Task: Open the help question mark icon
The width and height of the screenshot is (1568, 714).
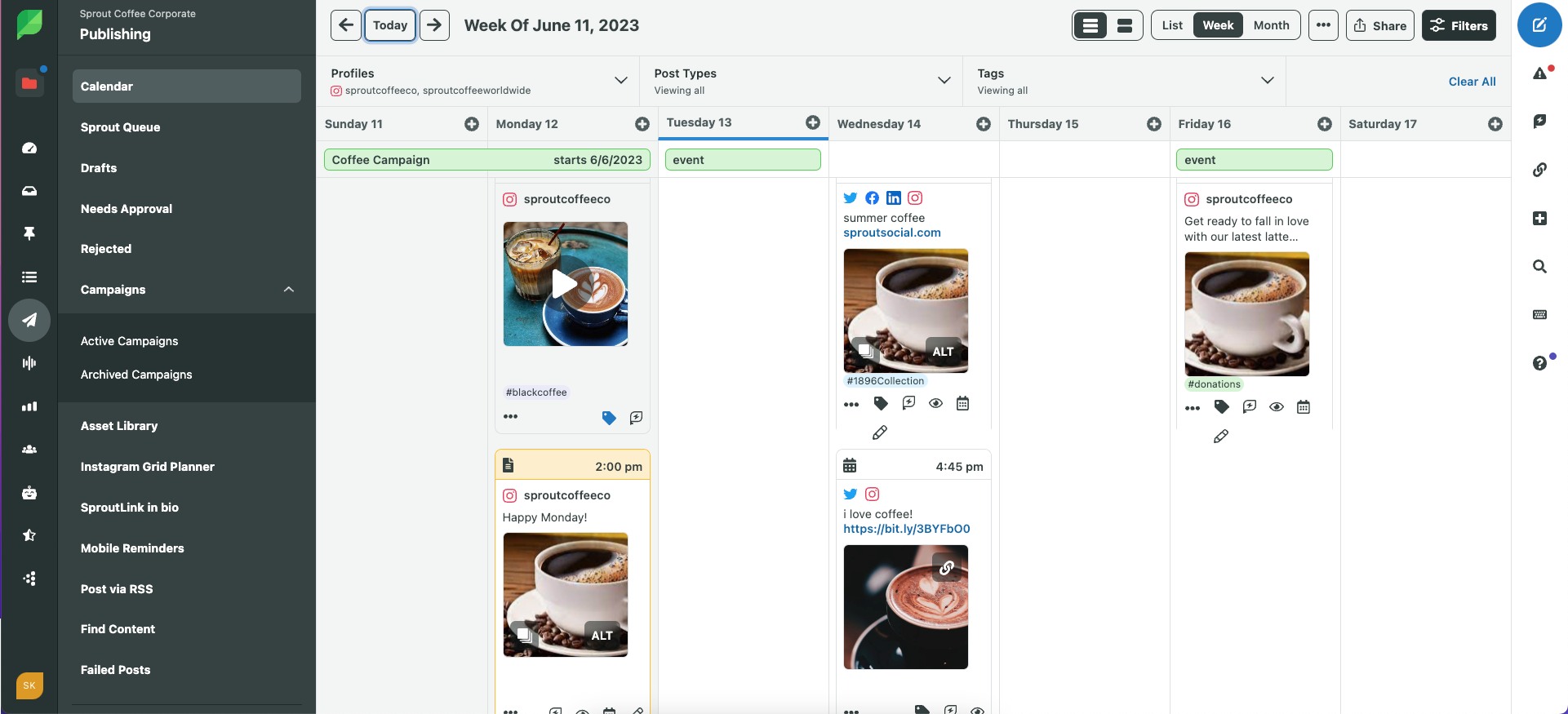Action: coord(1539,363)
